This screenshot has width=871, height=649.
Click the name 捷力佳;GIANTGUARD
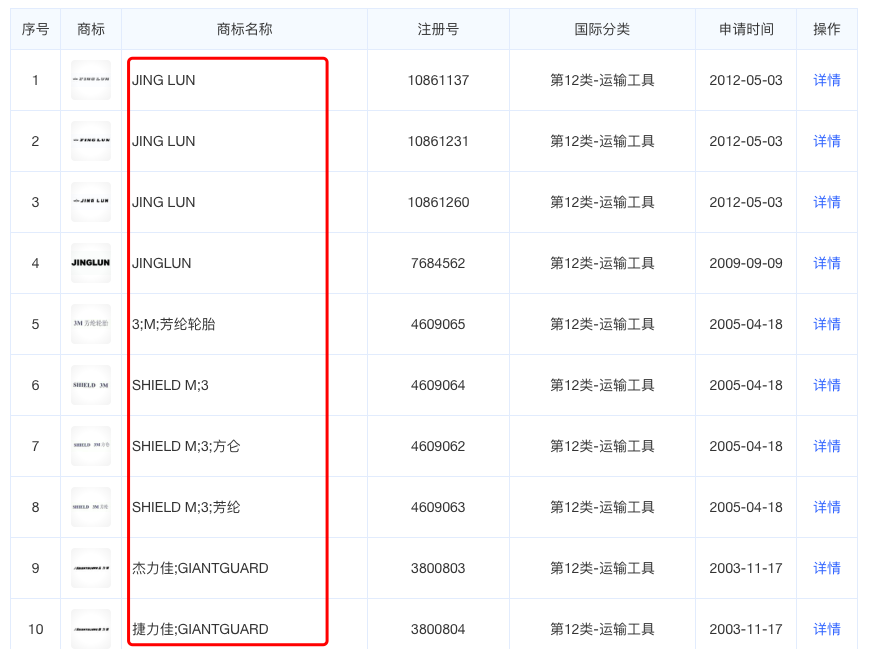200,630
